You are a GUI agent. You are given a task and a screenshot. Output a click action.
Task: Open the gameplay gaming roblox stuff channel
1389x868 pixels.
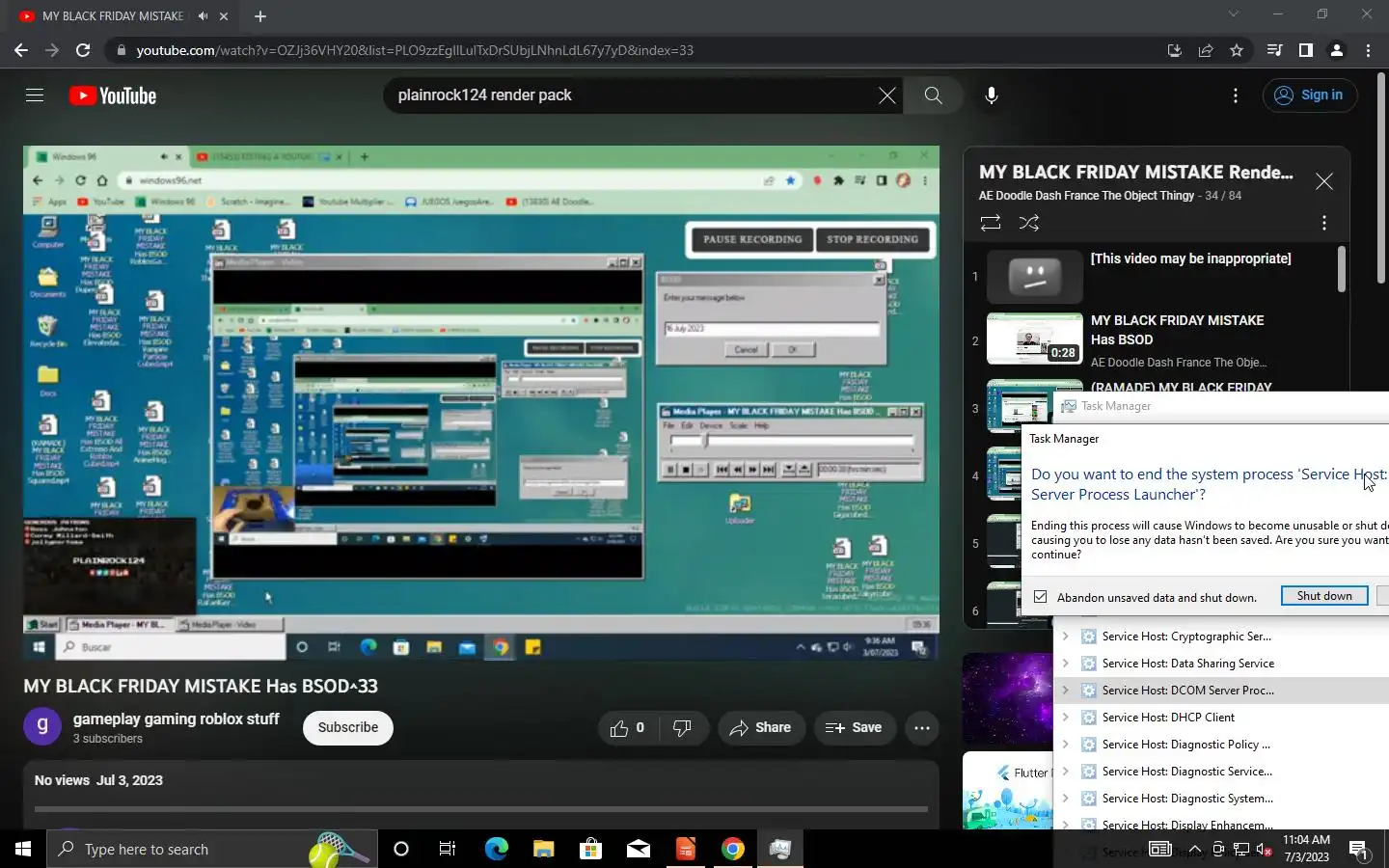coord(177,719)
